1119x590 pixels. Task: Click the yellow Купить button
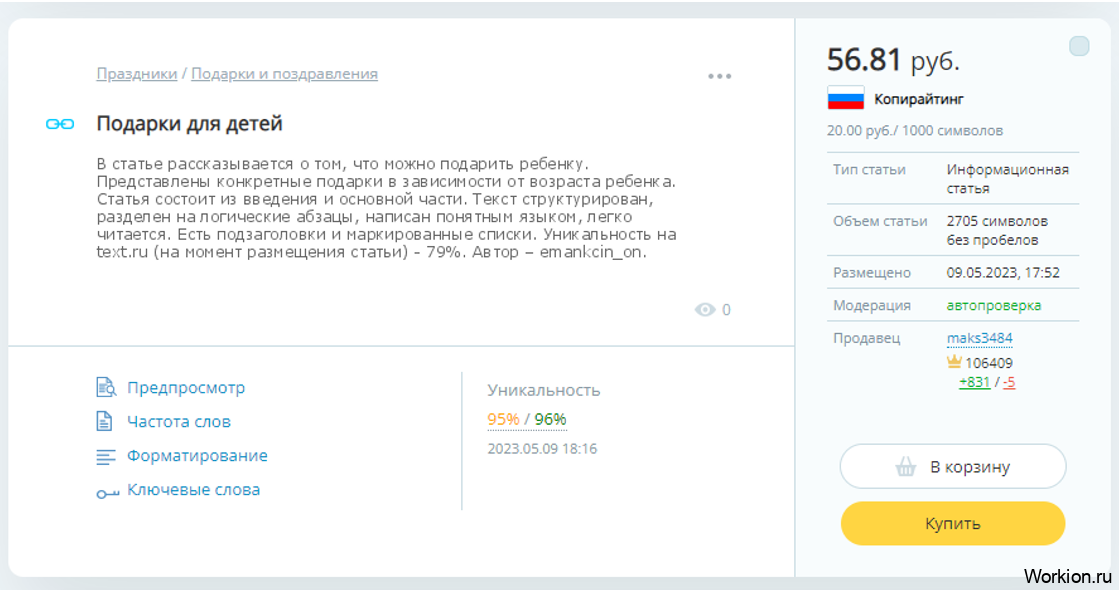coord(953,524)
